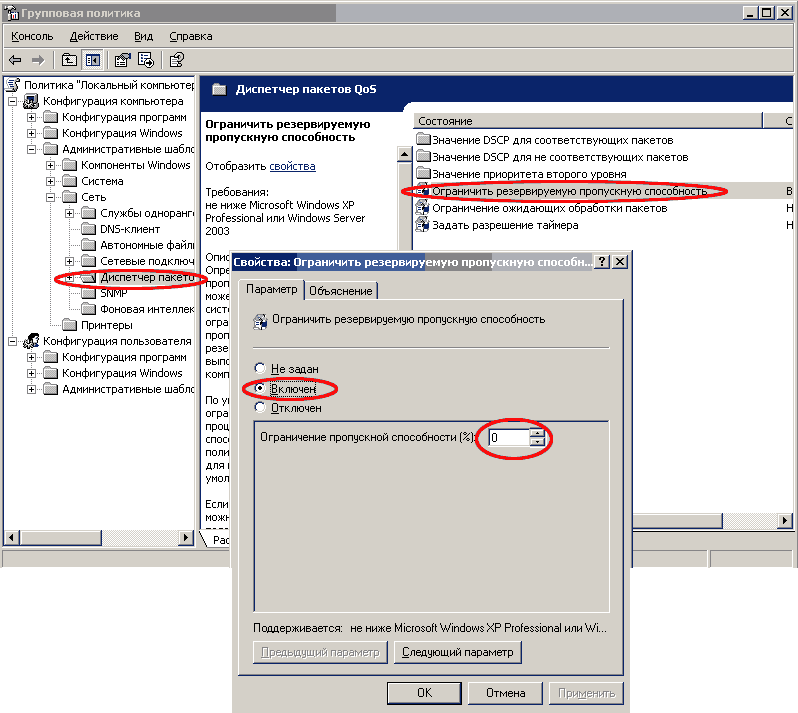The height and width of the screenshot is (713, 798).
Task: Select the Не задан radio button
Action: point(260,368)
